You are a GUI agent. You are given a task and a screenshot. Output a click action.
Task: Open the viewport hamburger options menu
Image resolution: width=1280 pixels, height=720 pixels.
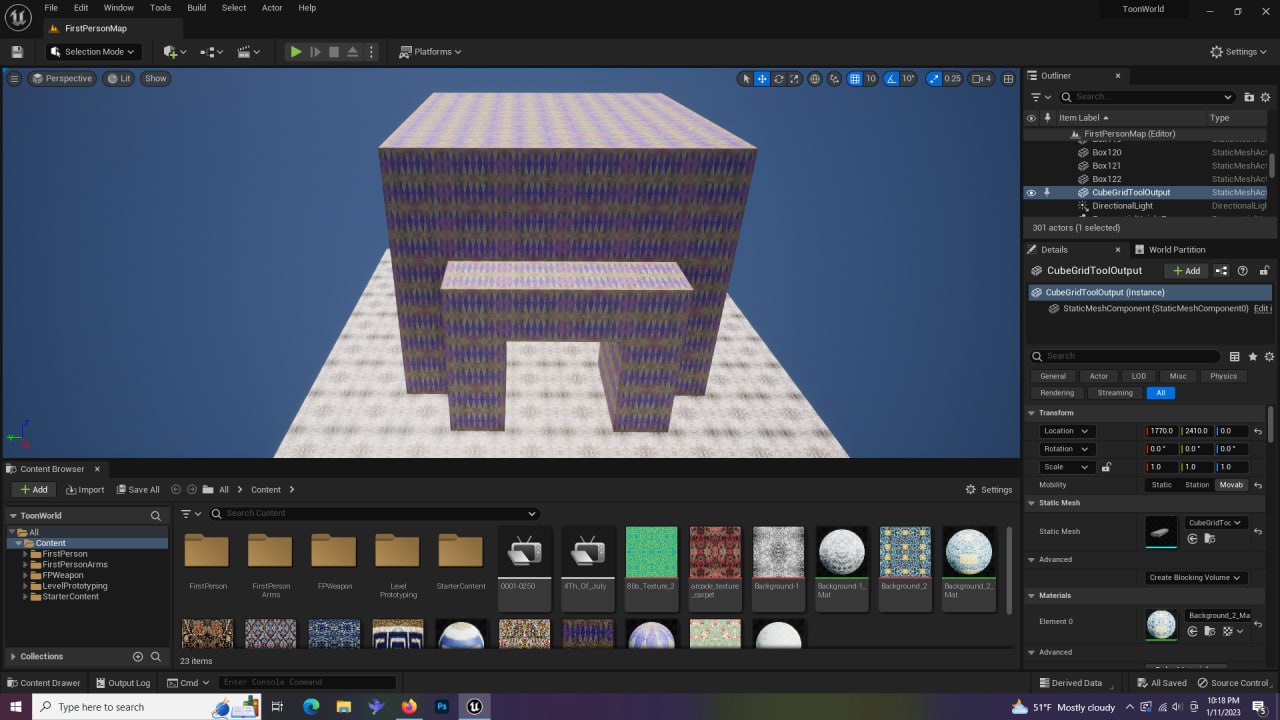click(14, 79)
